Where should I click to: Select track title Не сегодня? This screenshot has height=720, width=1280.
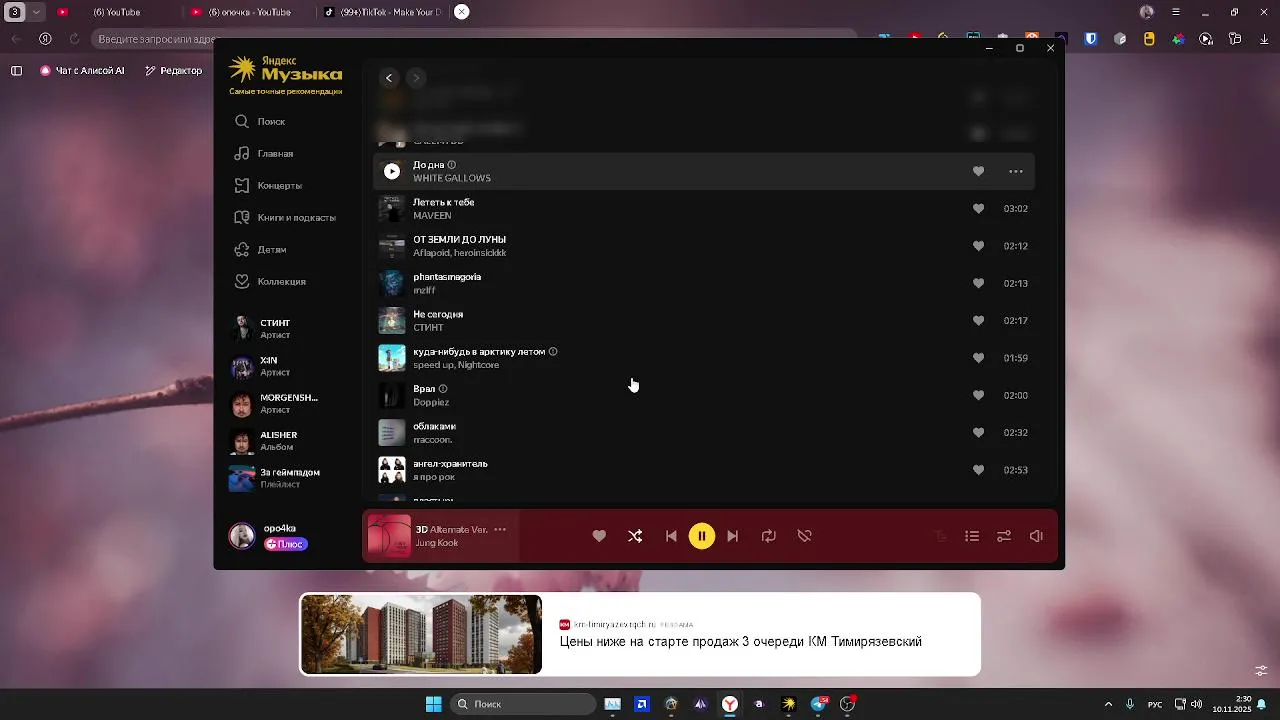438,314
